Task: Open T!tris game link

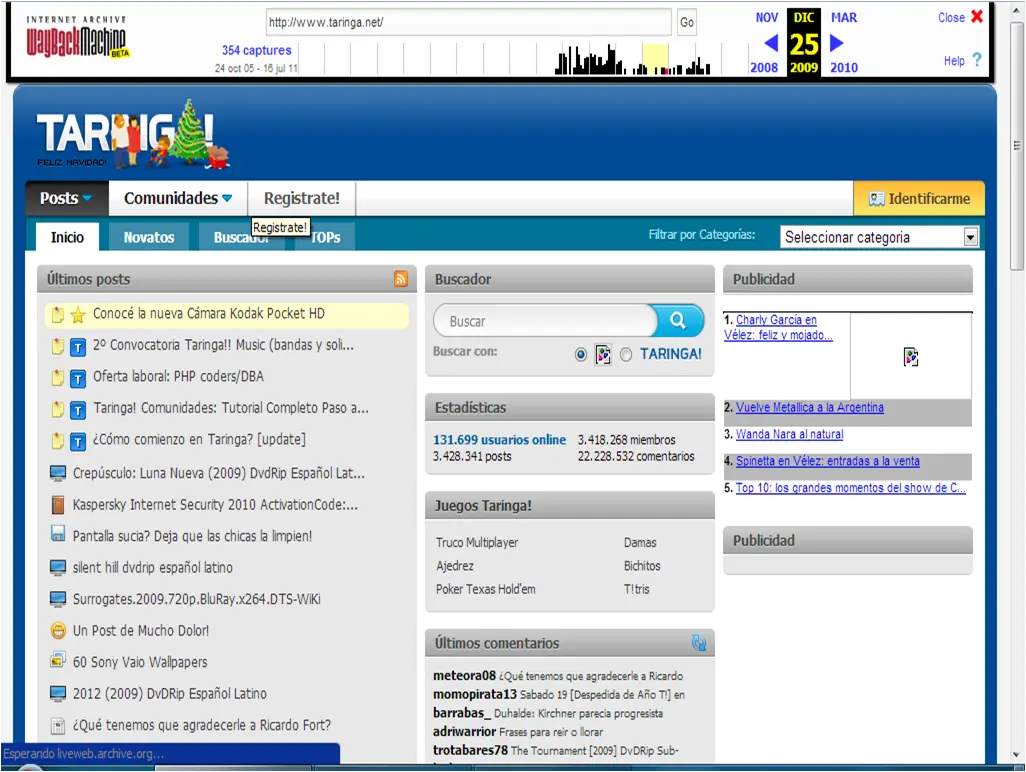Action: tap(637, 589)
